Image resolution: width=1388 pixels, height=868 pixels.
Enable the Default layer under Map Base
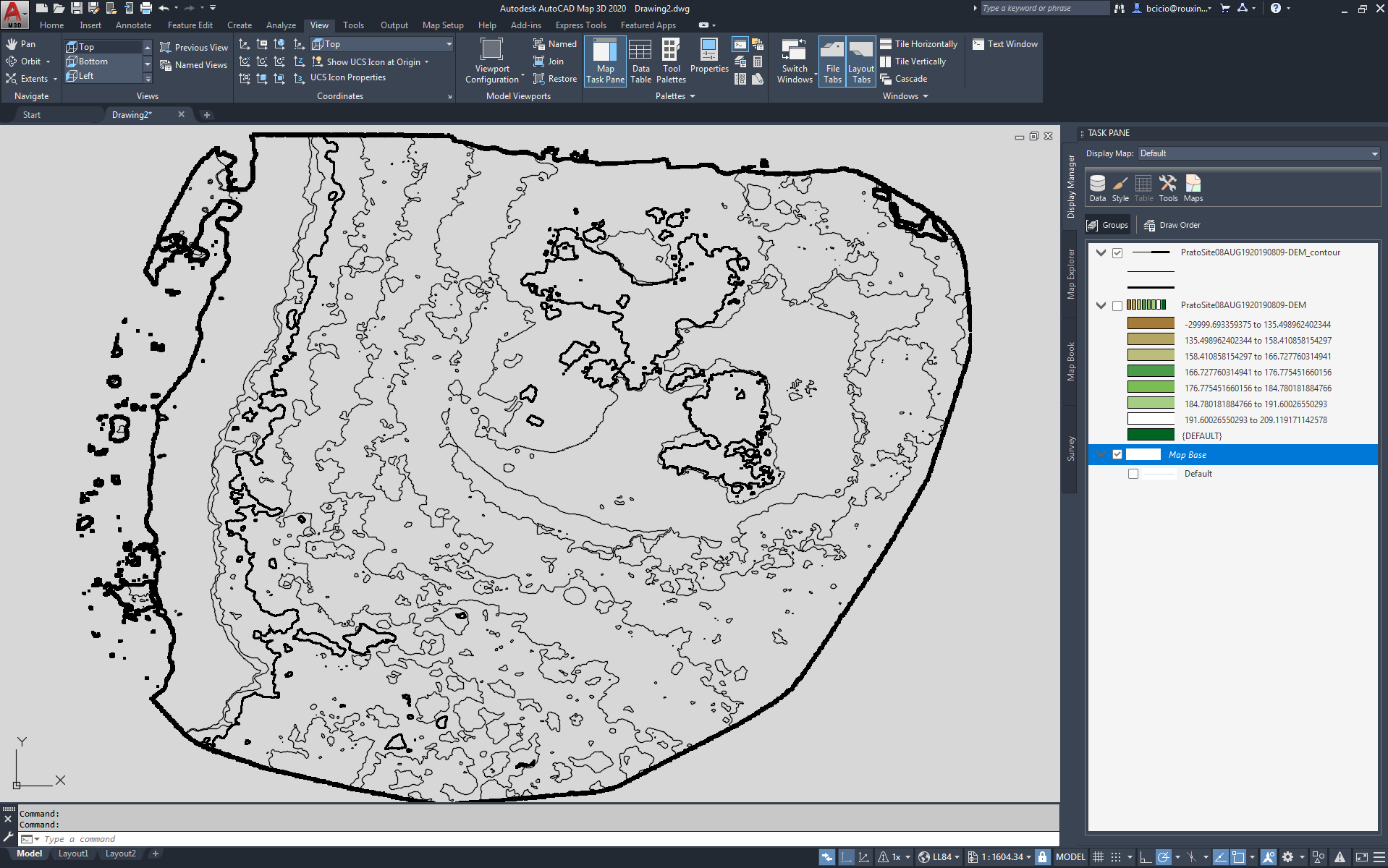click(1133, 474)
